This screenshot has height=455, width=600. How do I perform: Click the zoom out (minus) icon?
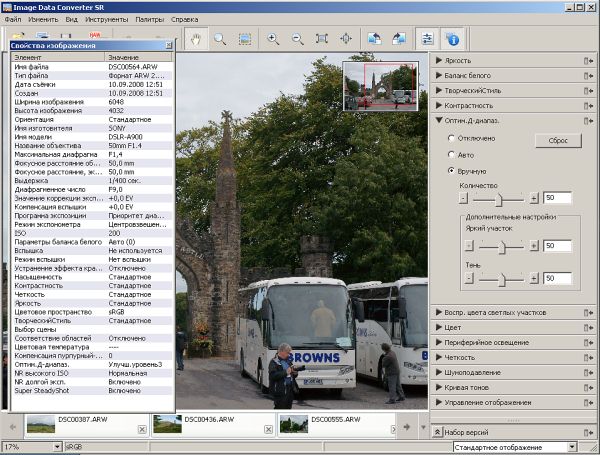(x=297, y=39)
